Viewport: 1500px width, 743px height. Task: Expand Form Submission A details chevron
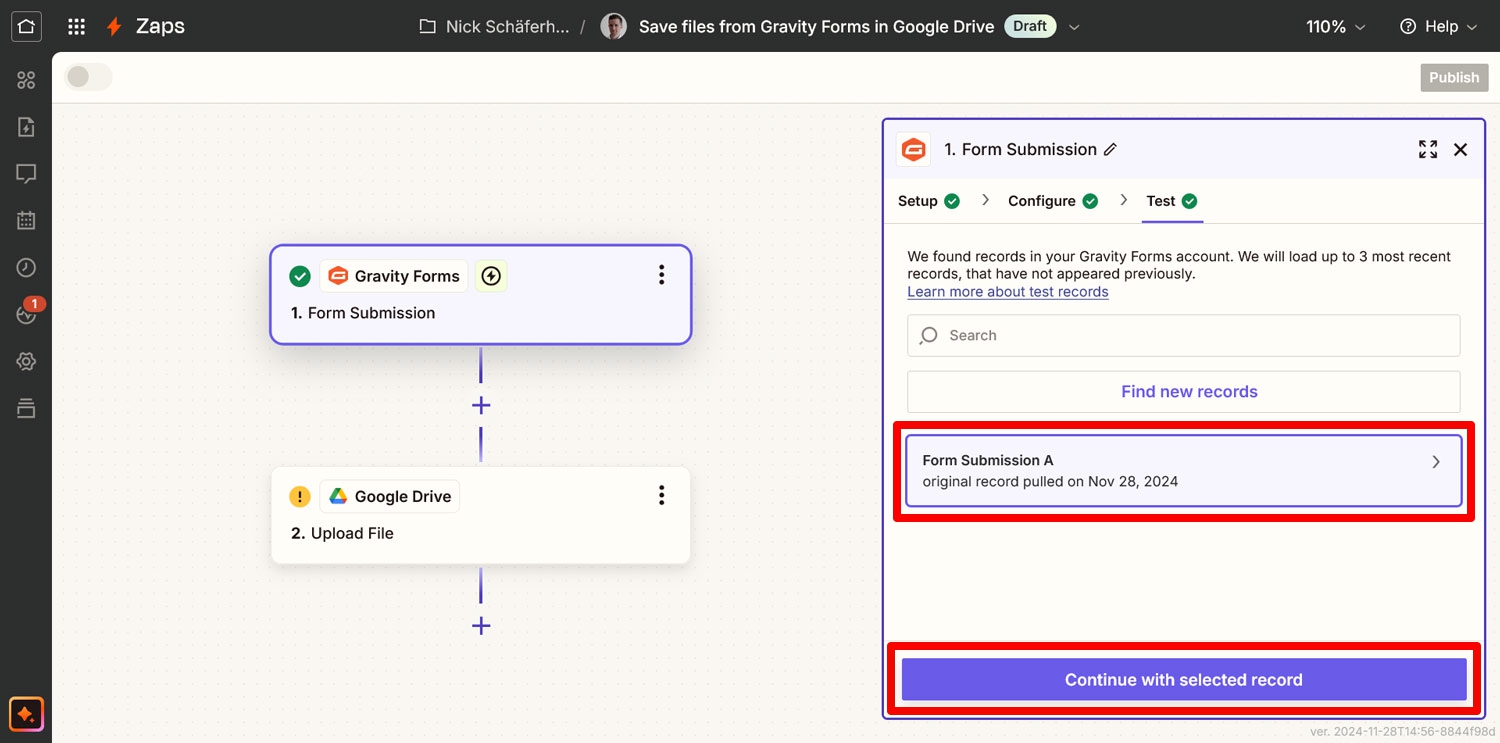pos(1436,462)
